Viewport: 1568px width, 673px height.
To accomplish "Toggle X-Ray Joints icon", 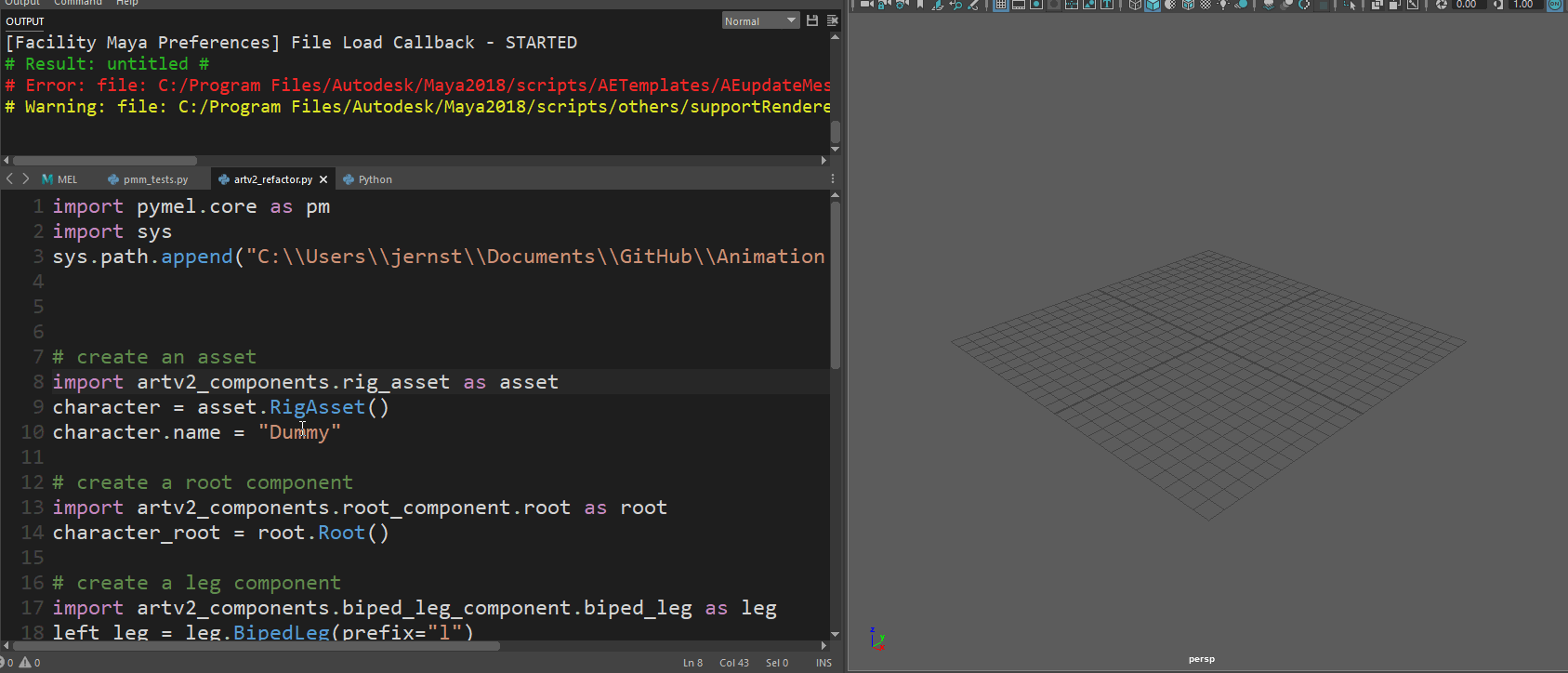I will tap(1413, 5).
